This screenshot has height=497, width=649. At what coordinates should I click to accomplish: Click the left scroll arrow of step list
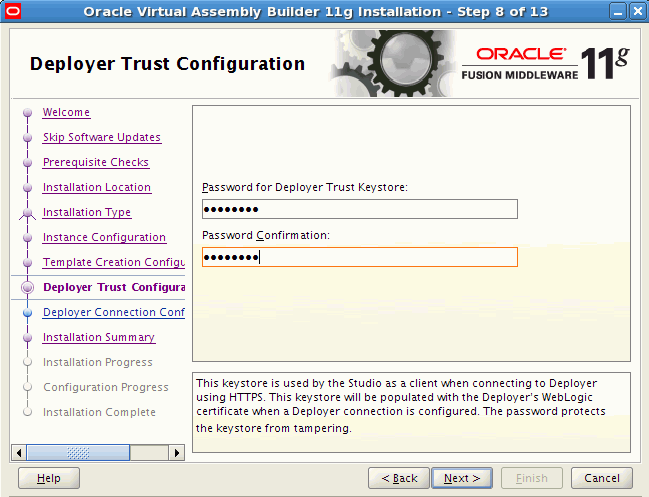pyautogui.click(x=19, y=452)
